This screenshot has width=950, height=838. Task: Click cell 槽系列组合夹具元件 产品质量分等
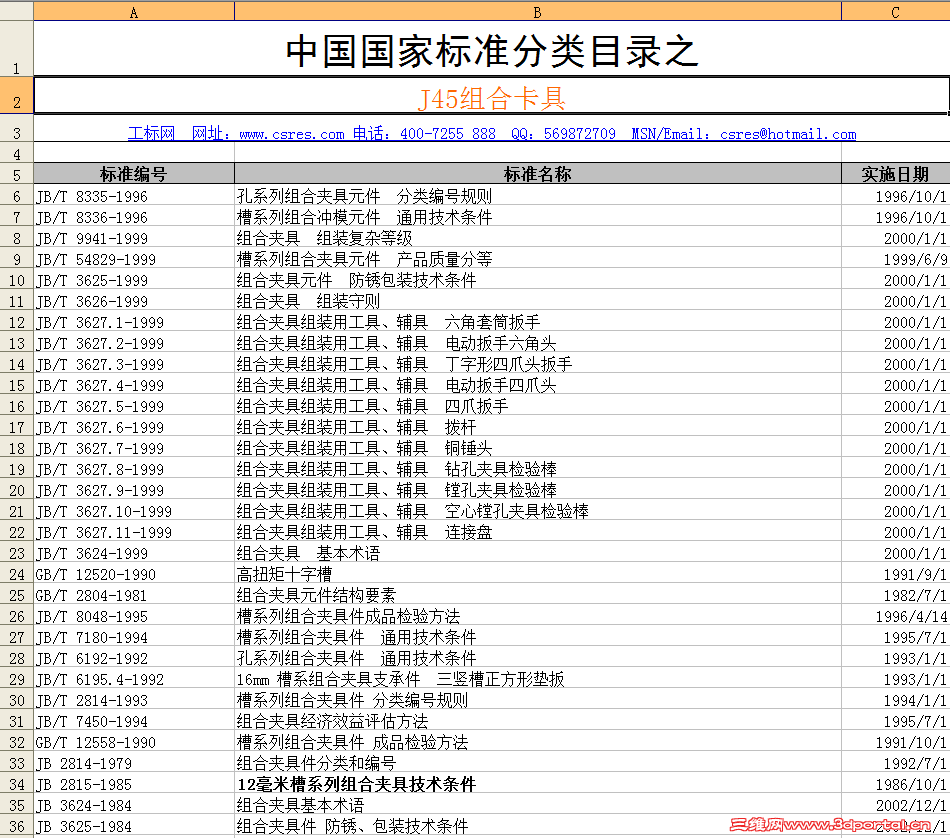[537, 259]
